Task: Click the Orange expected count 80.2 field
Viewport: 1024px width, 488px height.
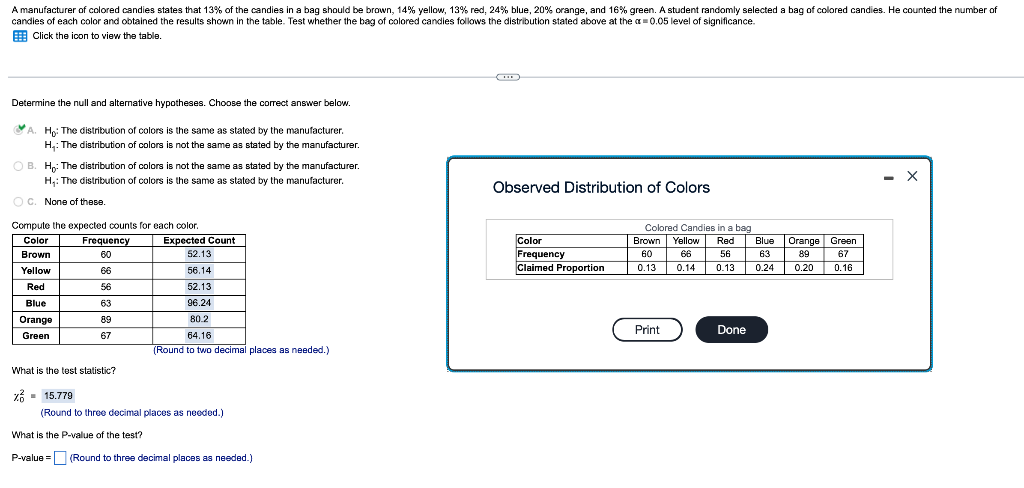Action: (x=199, y=319)
